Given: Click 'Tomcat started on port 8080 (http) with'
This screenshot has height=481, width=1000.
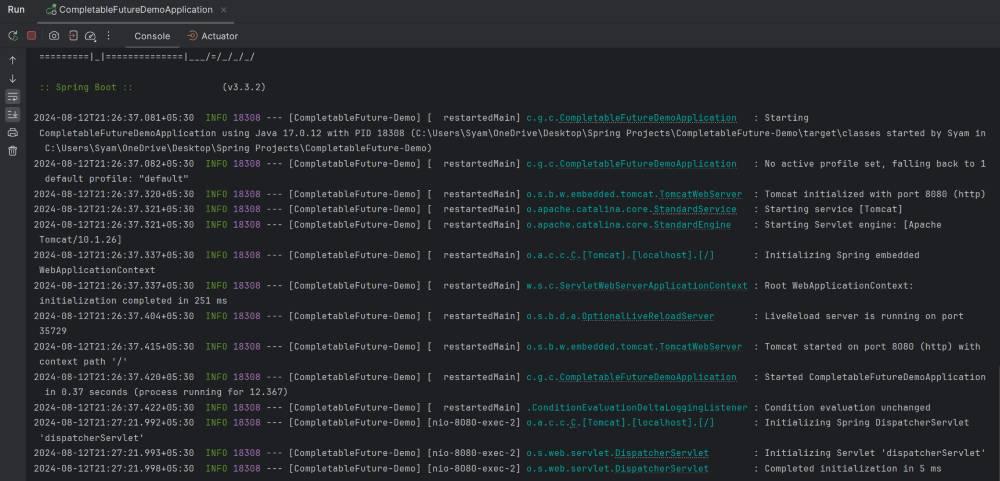Looking at the screenshot, I should click(x=872, y=347).
